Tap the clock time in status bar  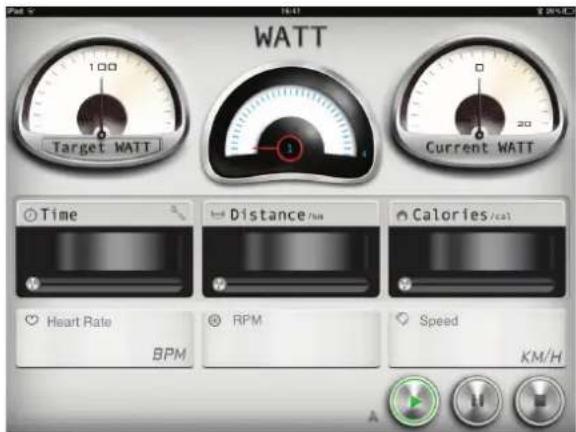[x=291, y=11]
